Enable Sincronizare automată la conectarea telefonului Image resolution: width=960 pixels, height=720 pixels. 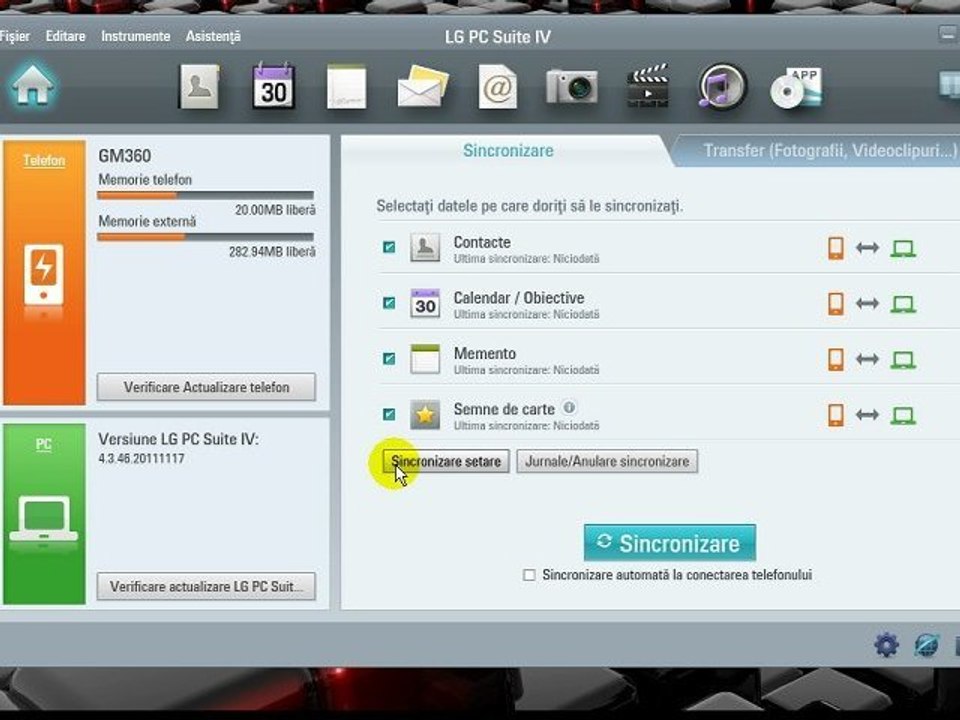pos(529,575)
